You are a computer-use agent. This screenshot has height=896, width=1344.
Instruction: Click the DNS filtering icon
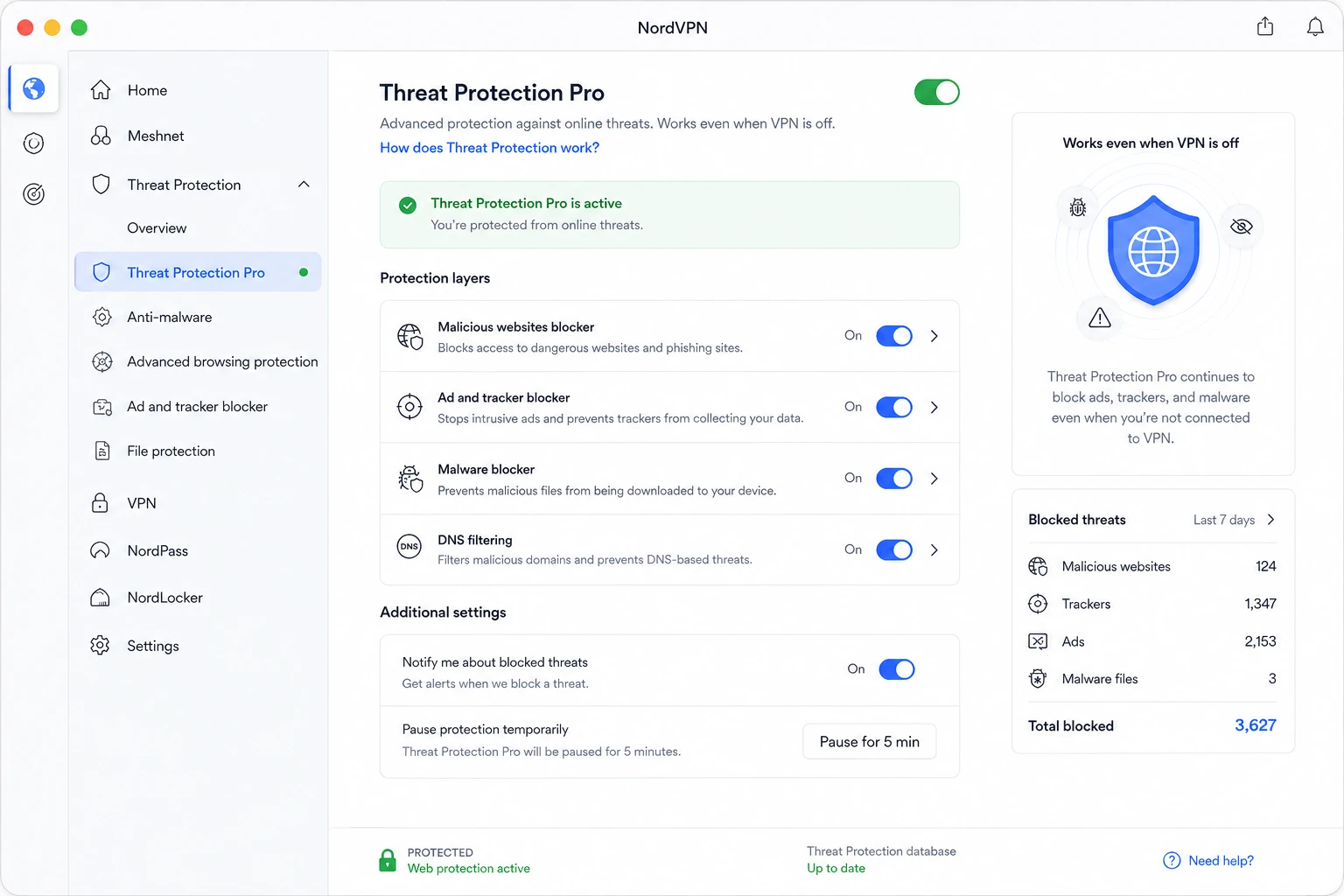pyautogui.click(x=409, y=547)
